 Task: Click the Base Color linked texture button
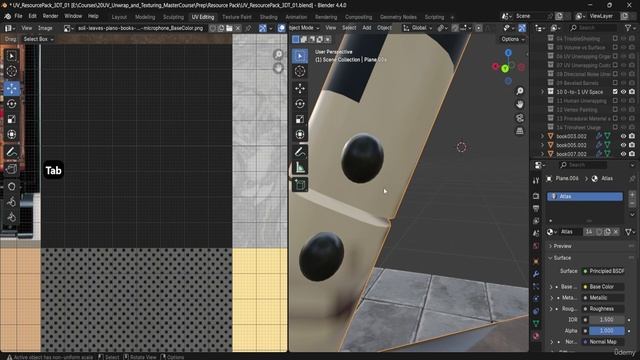604,287
